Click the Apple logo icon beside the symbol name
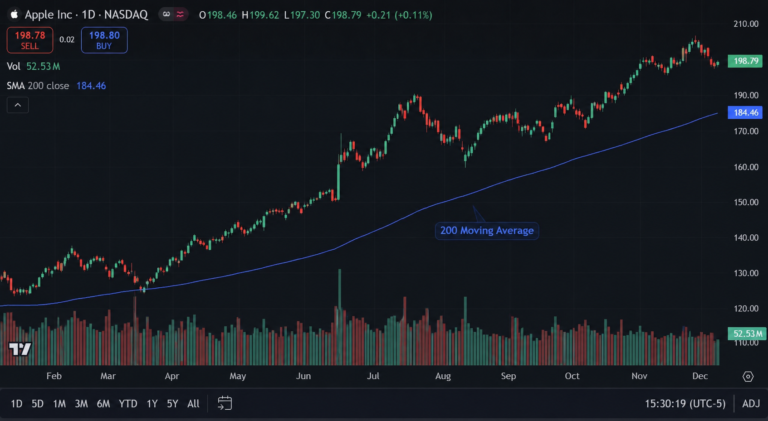Image resolution: width=768 pixels, height=421 pixels. coord(14,15)
